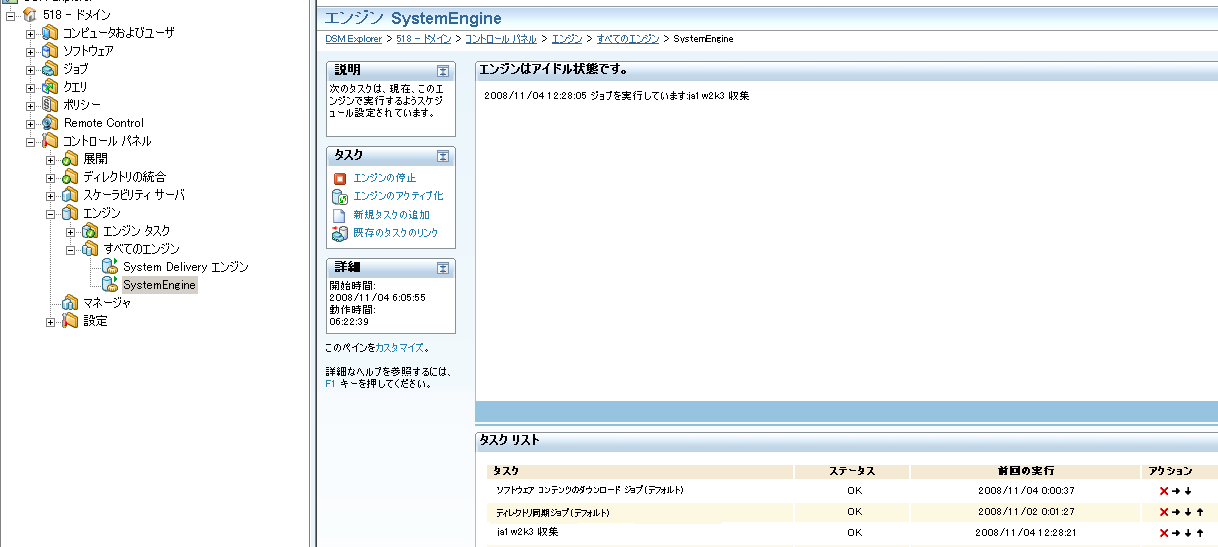Collapse the 詳細 panel
Viewport: 1218px width, 547px height.
pos(443,269)
